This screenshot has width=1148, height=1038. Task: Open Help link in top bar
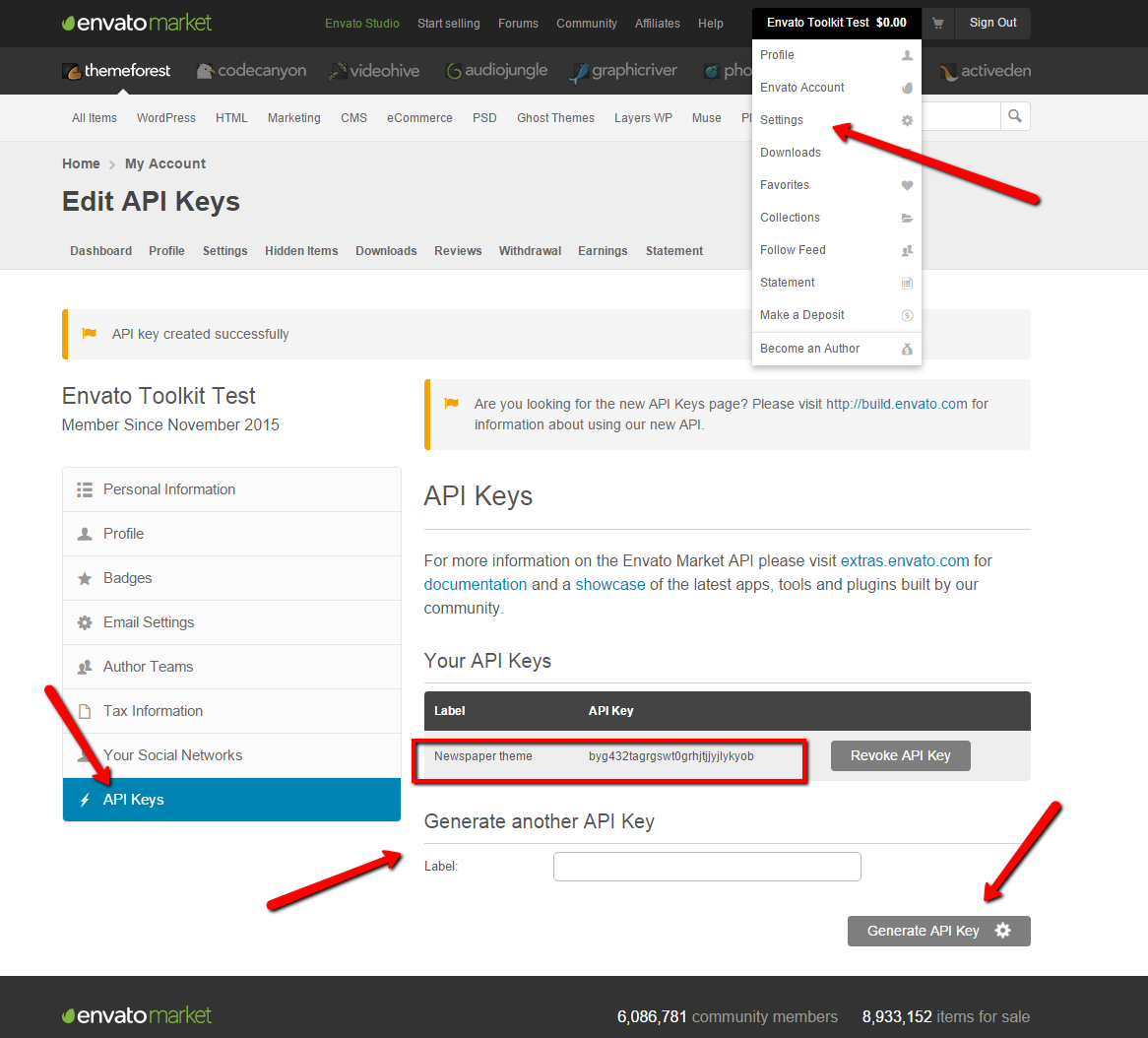pos(710,24)
